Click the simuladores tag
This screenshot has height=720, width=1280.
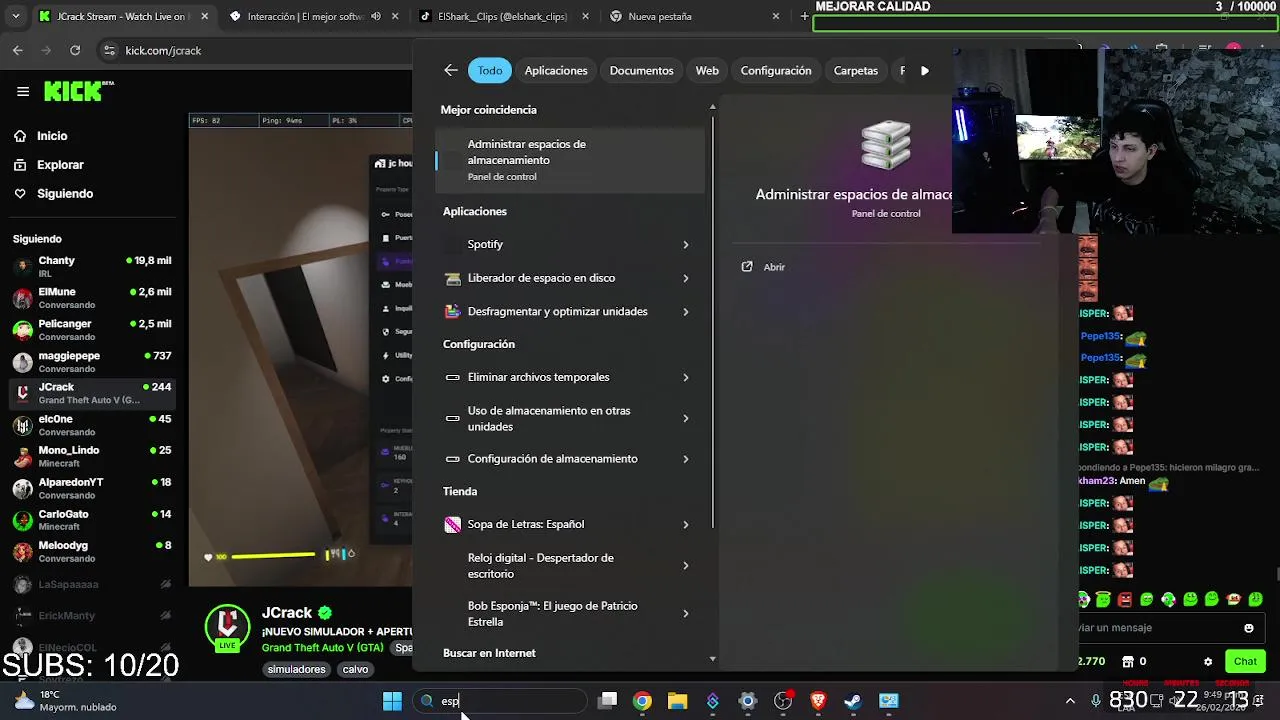tap(296, 669)
